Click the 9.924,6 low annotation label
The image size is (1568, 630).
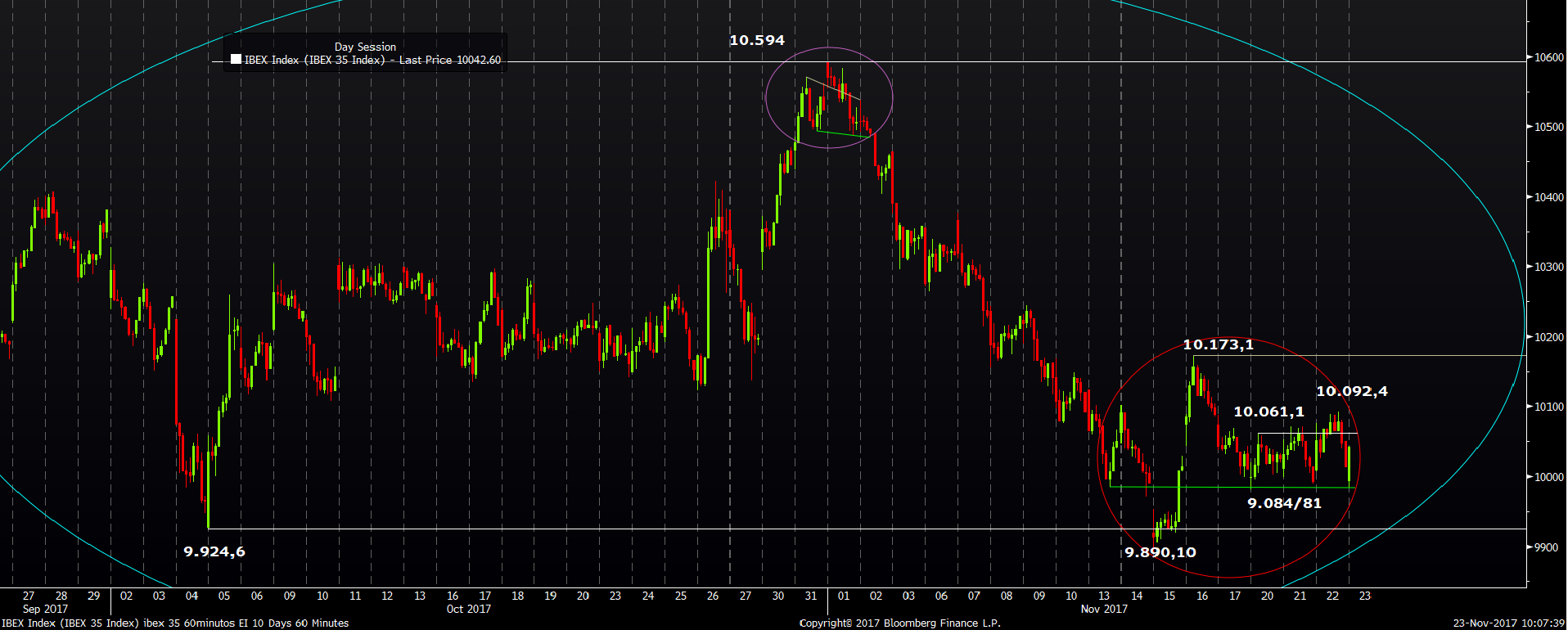point(214,551)
